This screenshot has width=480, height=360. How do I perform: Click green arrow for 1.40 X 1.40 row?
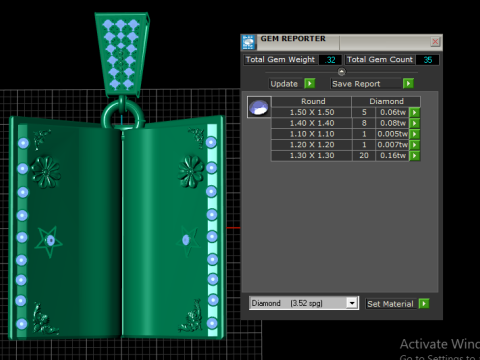coord(414,123)
